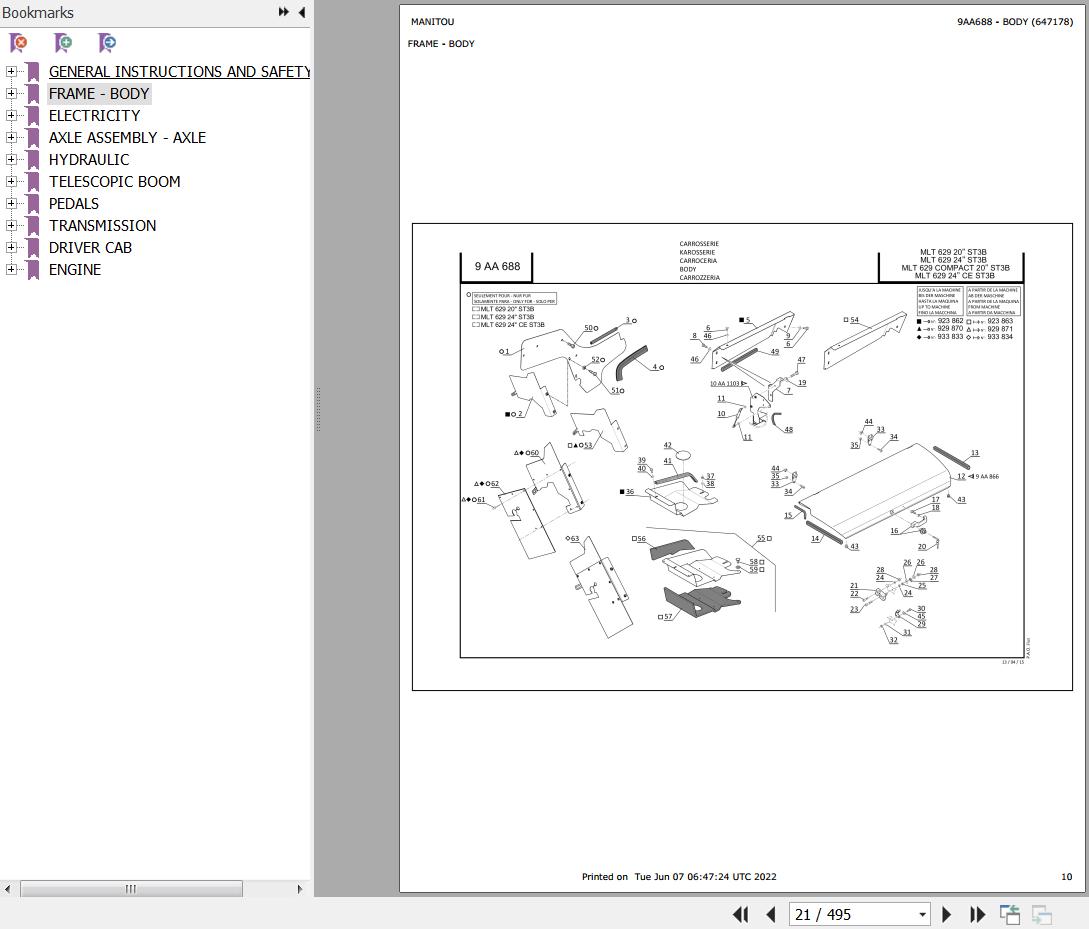Click bookmarks scrollbar left arrow
Image resolution: width=1089 pixels, height=929 pixels.
(x=8, y=889)
